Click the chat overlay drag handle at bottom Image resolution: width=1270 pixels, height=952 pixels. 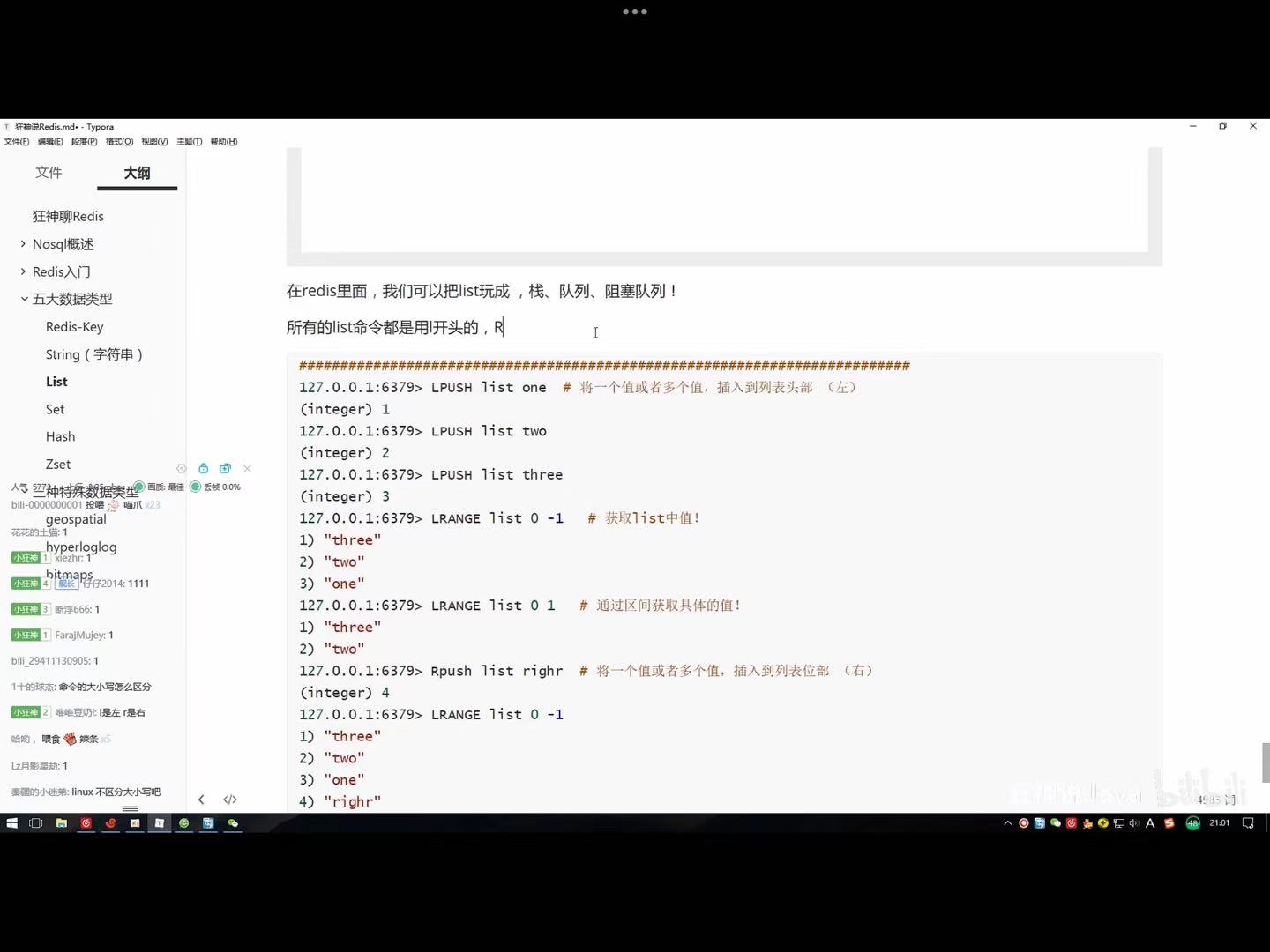(131, 808)
